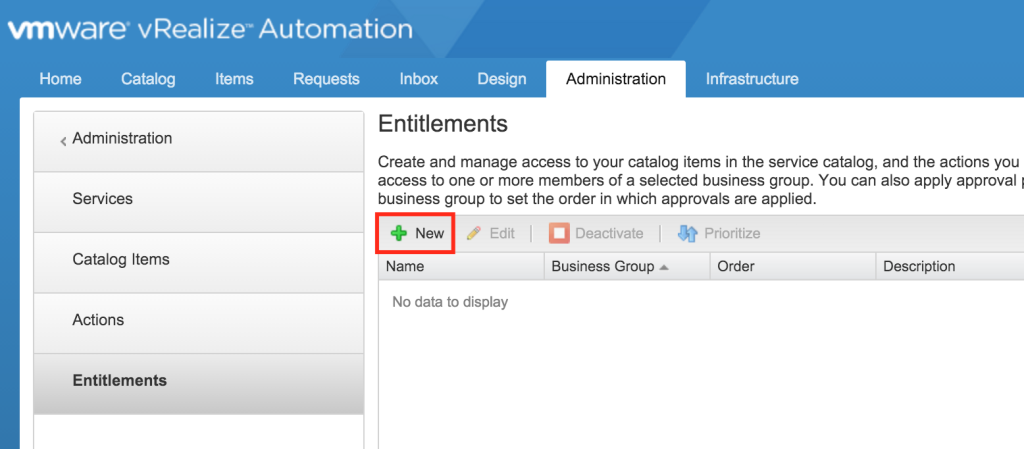The width and height of the screenshot is (1024, 449).
Task: Click the Entitlements page heading
Action: point(443,123)
